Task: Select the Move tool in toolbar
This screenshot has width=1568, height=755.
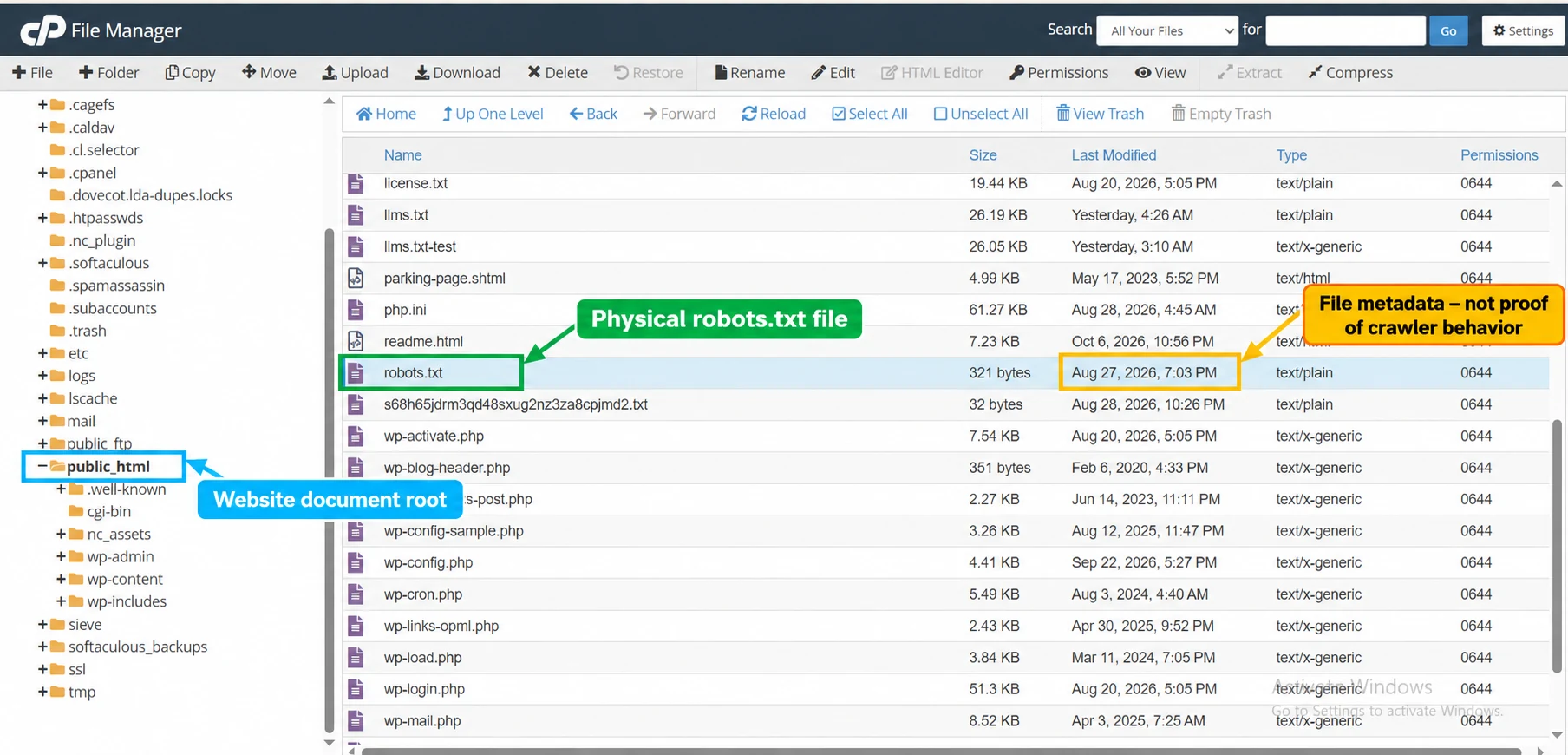Action: tap(269, 73)
